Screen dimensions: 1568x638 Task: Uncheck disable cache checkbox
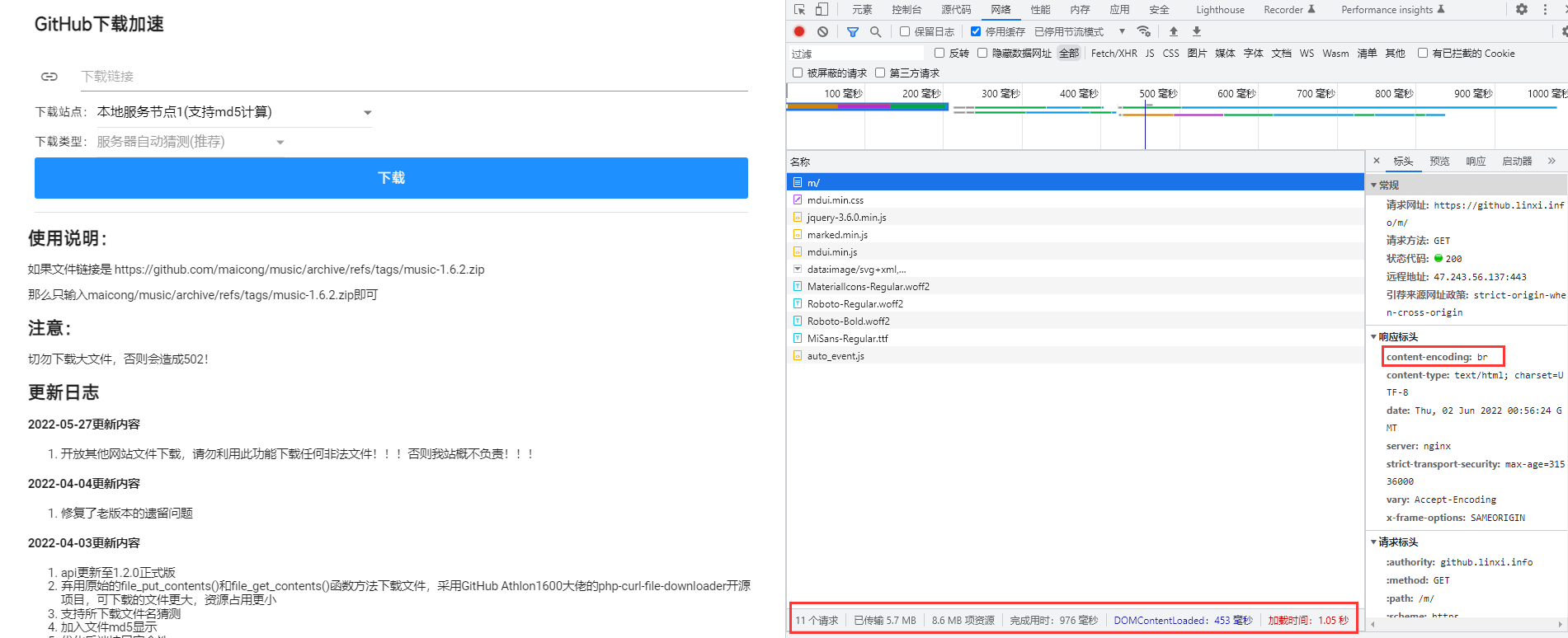point(976,31)
